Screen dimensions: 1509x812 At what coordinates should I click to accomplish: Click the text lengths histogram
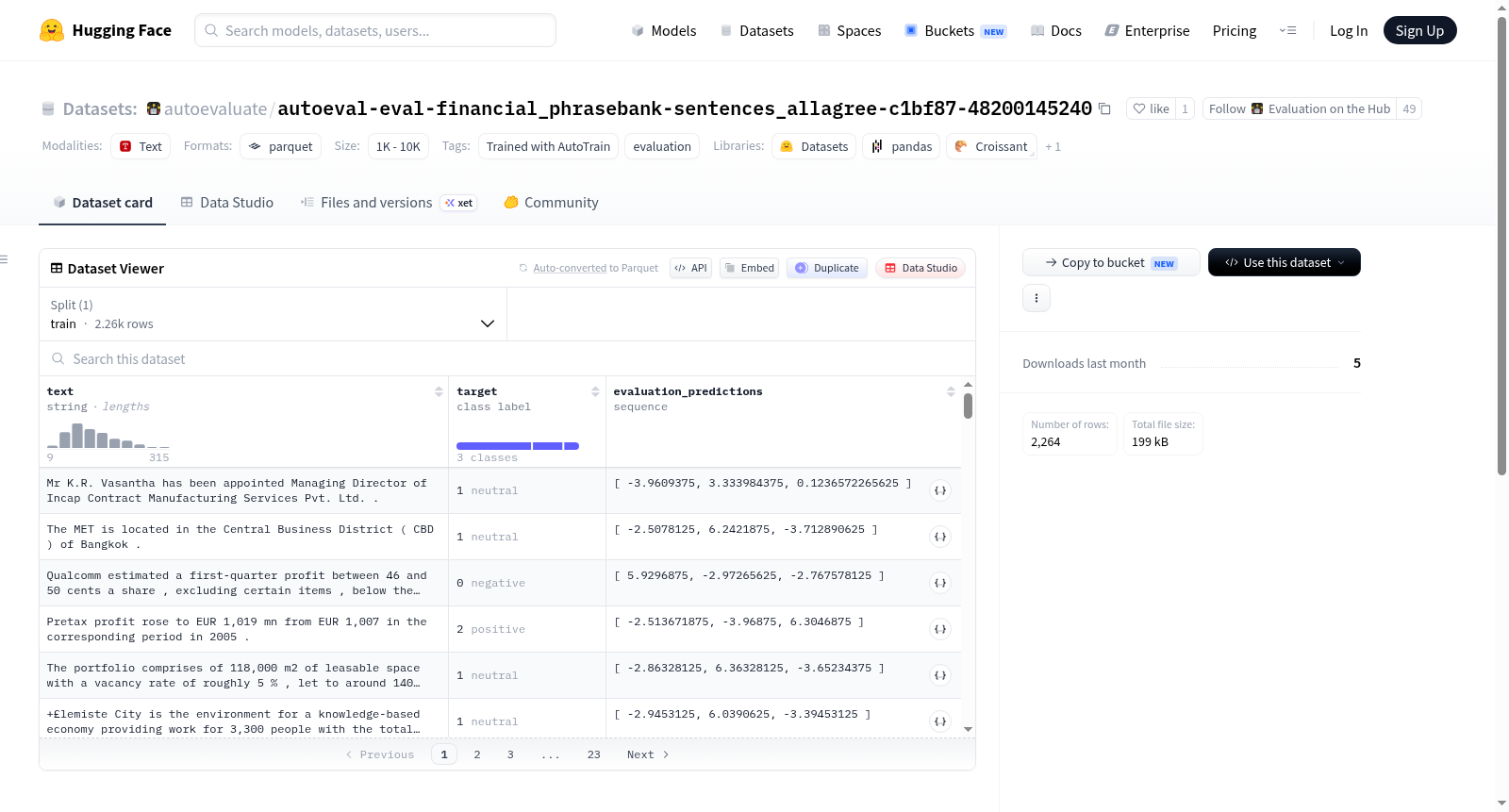[x=108, y=436]
